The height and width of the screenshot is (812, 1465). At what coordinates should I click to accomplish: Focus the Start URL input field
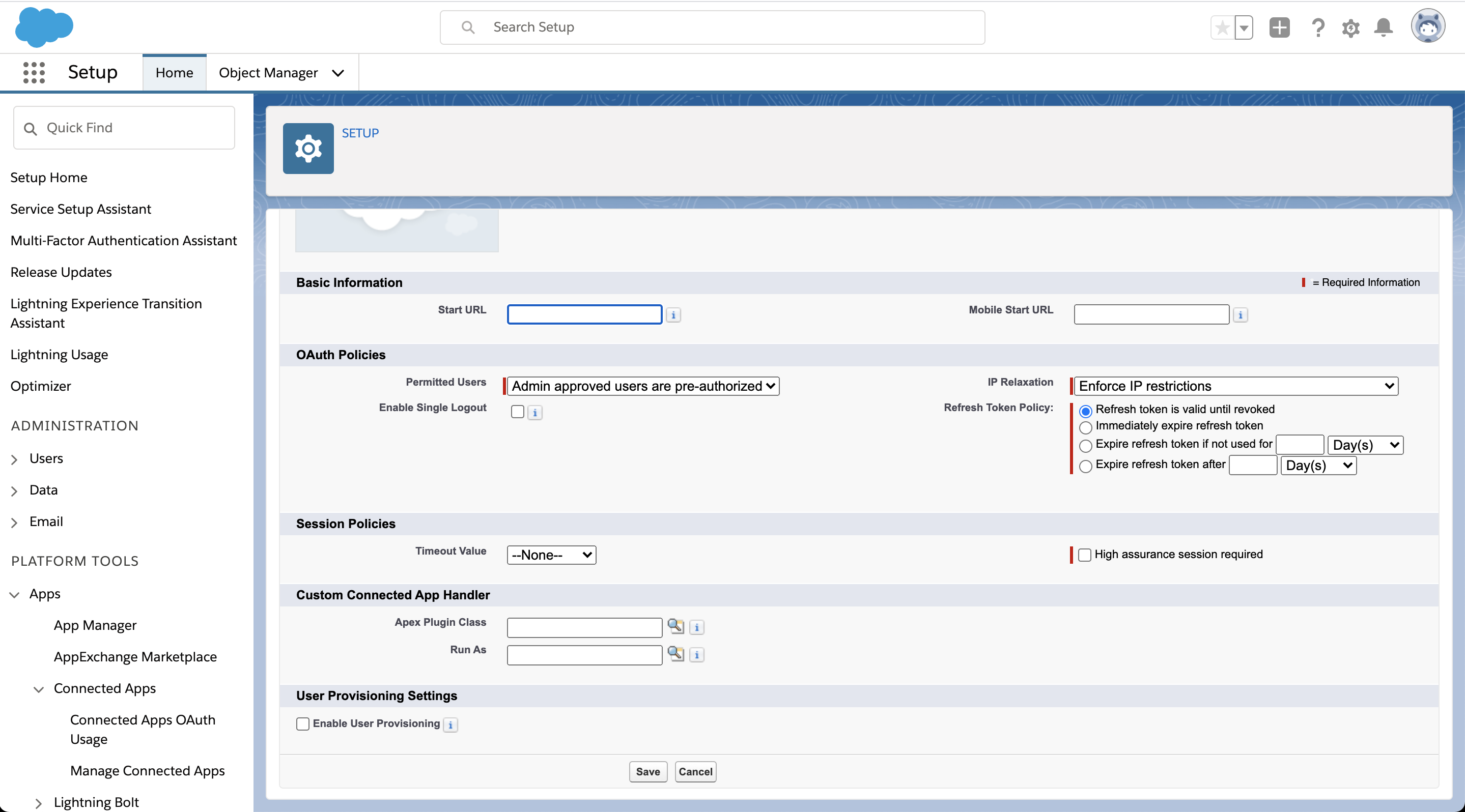[x=585, y=314]
